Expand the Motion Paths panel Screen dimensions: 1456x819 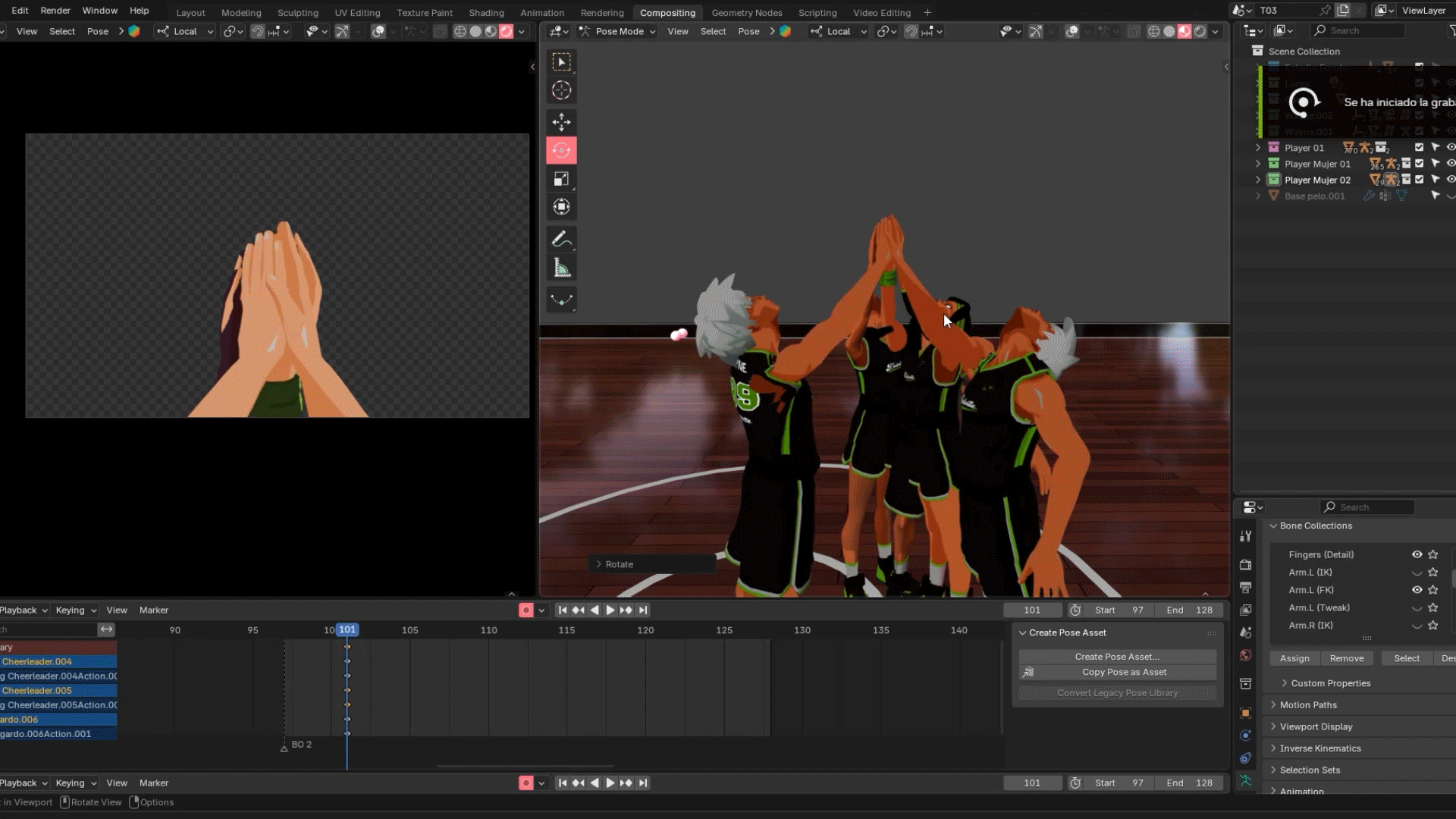tap(1308, 704)
